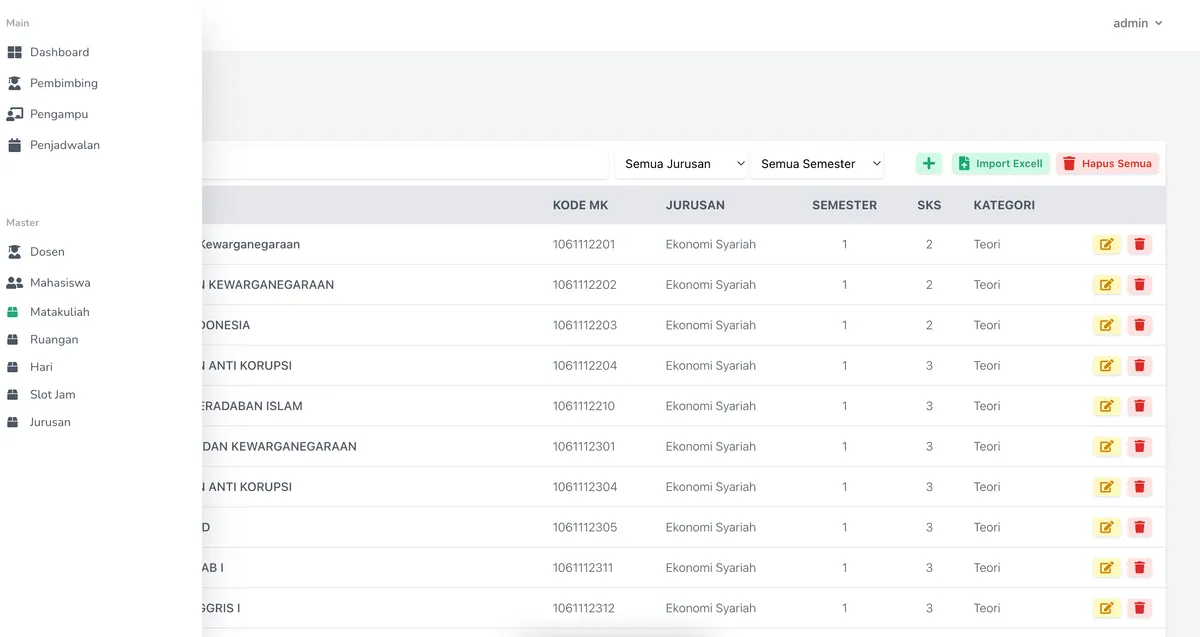Click the Dosen icon in Master section
1200x637 pixels.
point(14,252)
